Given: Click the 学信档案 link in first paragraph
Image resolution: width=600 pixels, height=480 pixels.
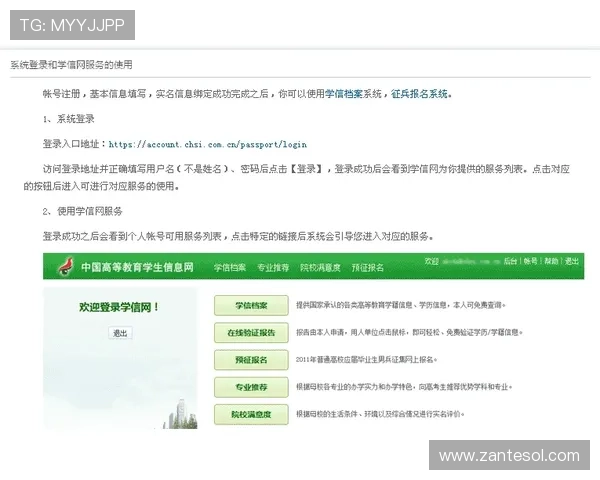Looking at the screenshot, I should coord(344,94).
